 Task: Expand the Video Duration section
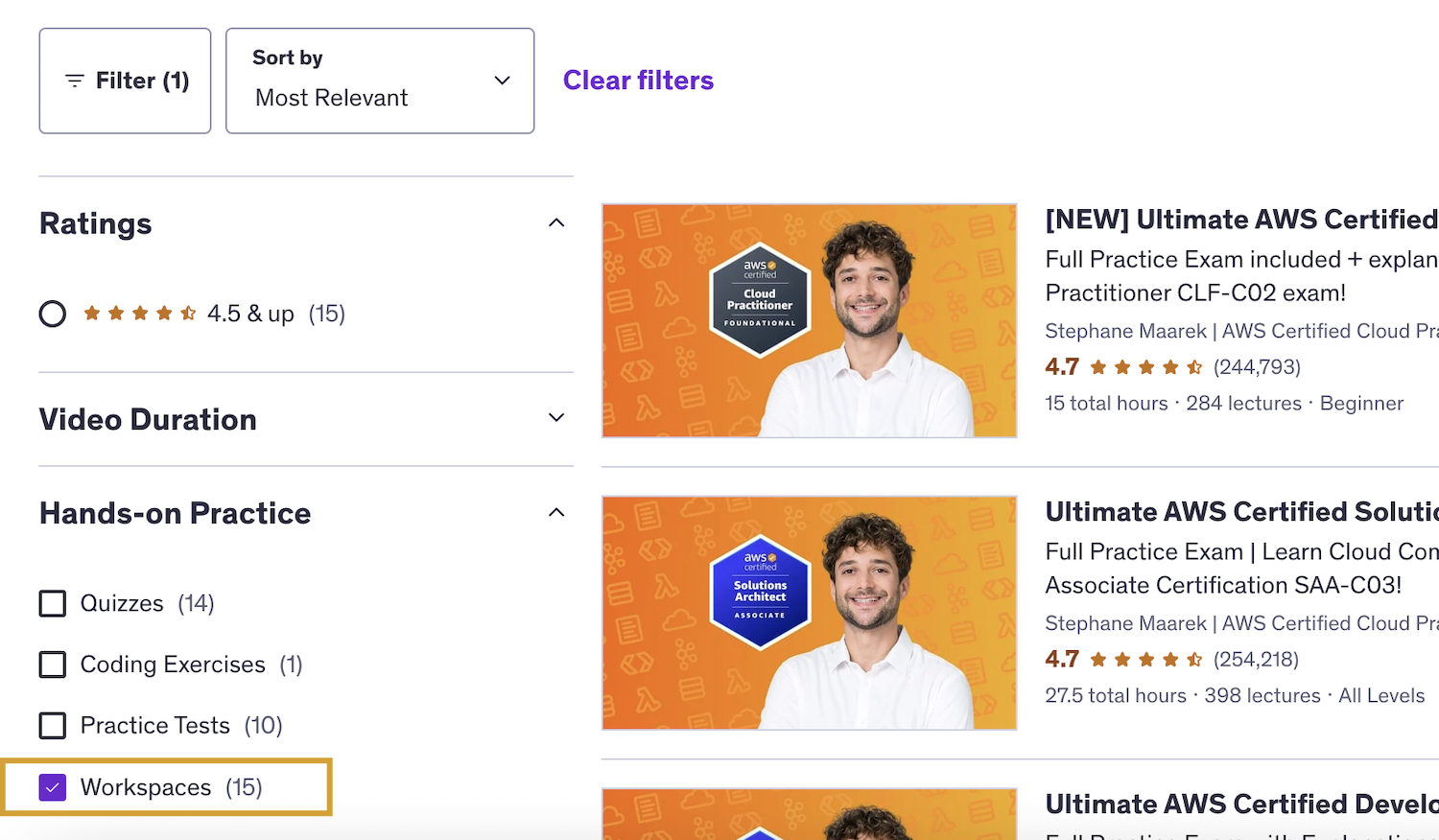(556, 418)
